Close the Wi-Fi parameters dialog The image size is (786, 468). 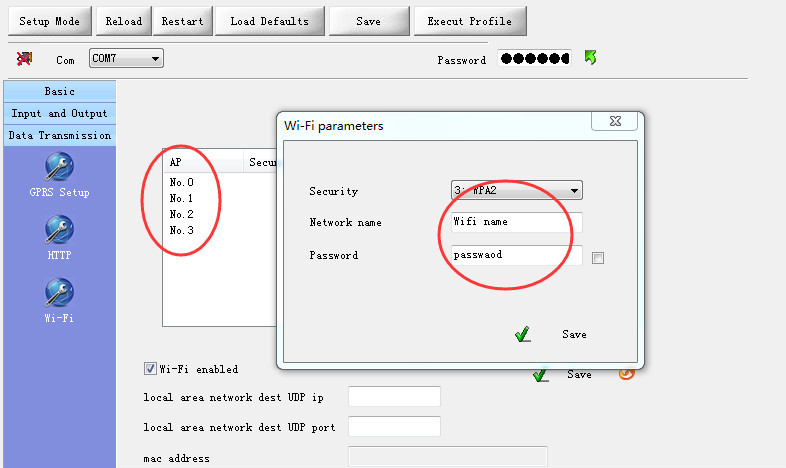click(614, 122)
